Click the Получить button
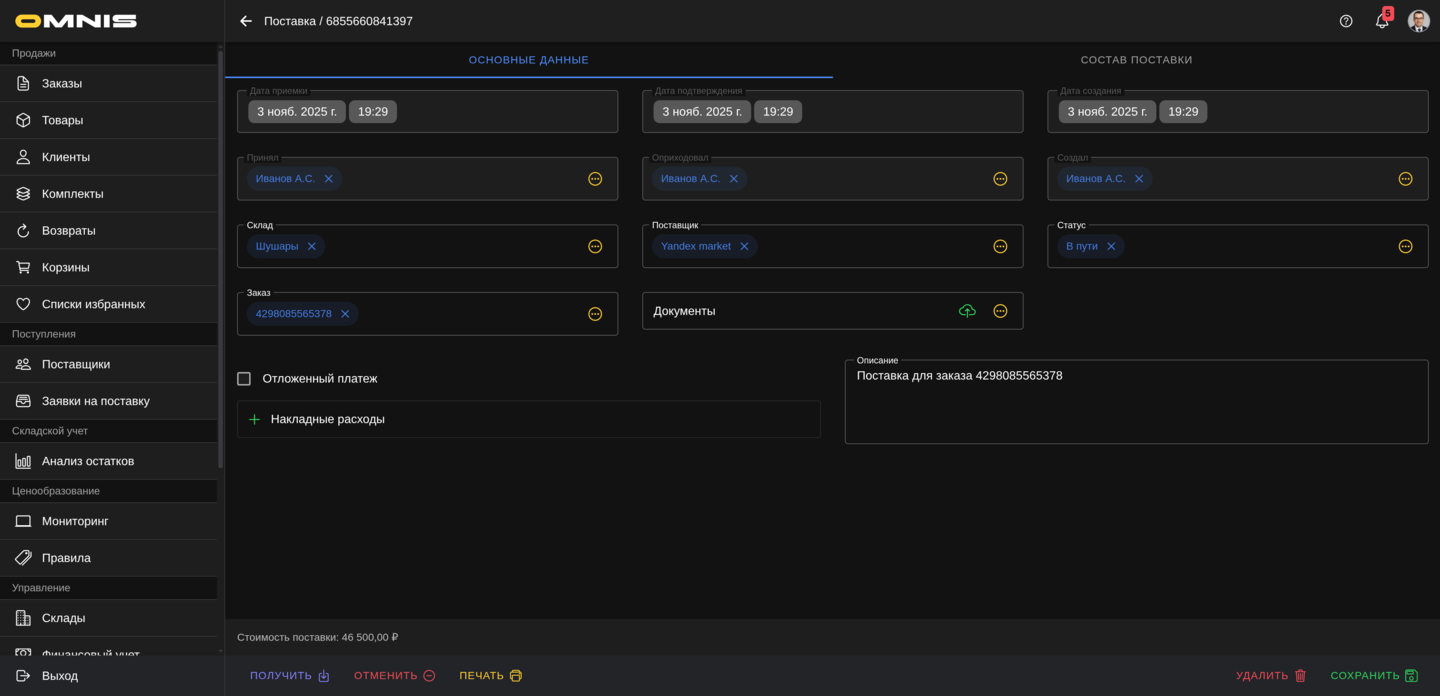Image resolution: width=1440 pixels, height=696 pixels. [289, 676]
